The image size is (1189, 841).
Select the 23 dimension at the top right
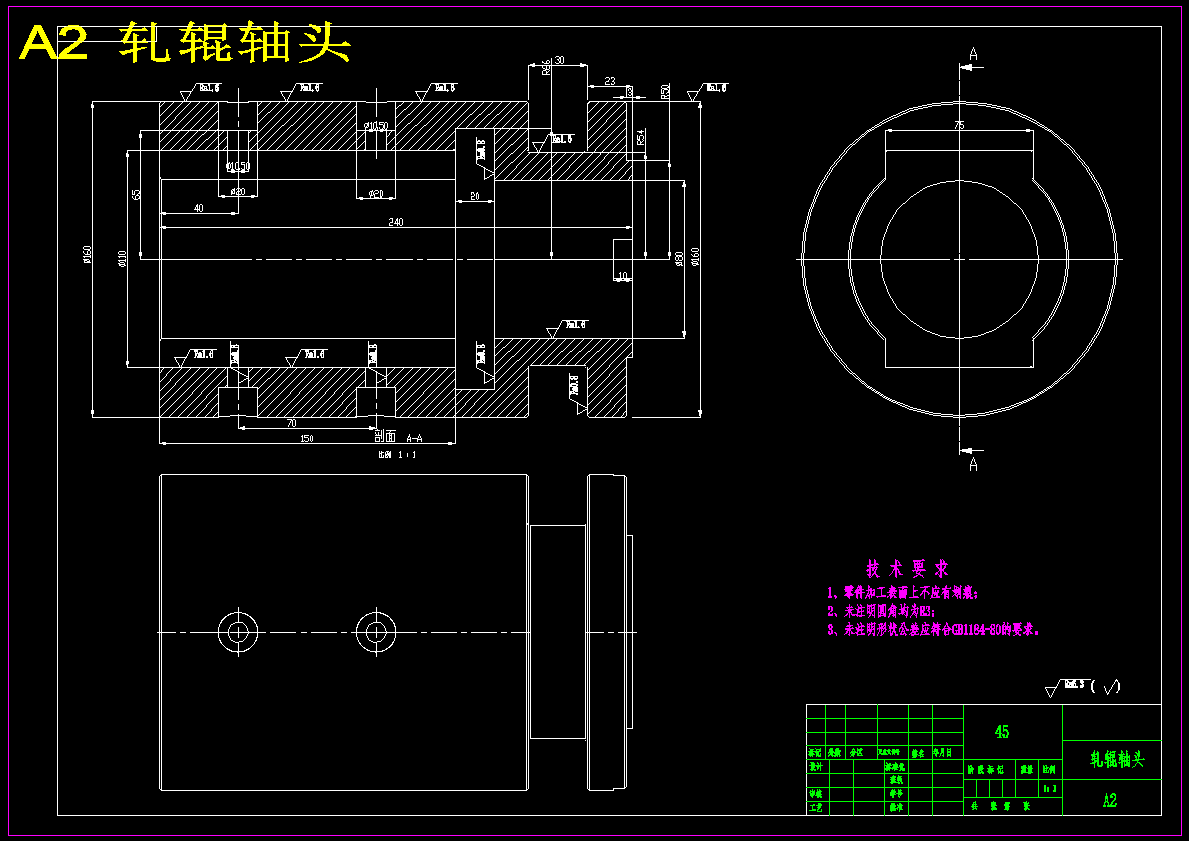pos(610,80)
